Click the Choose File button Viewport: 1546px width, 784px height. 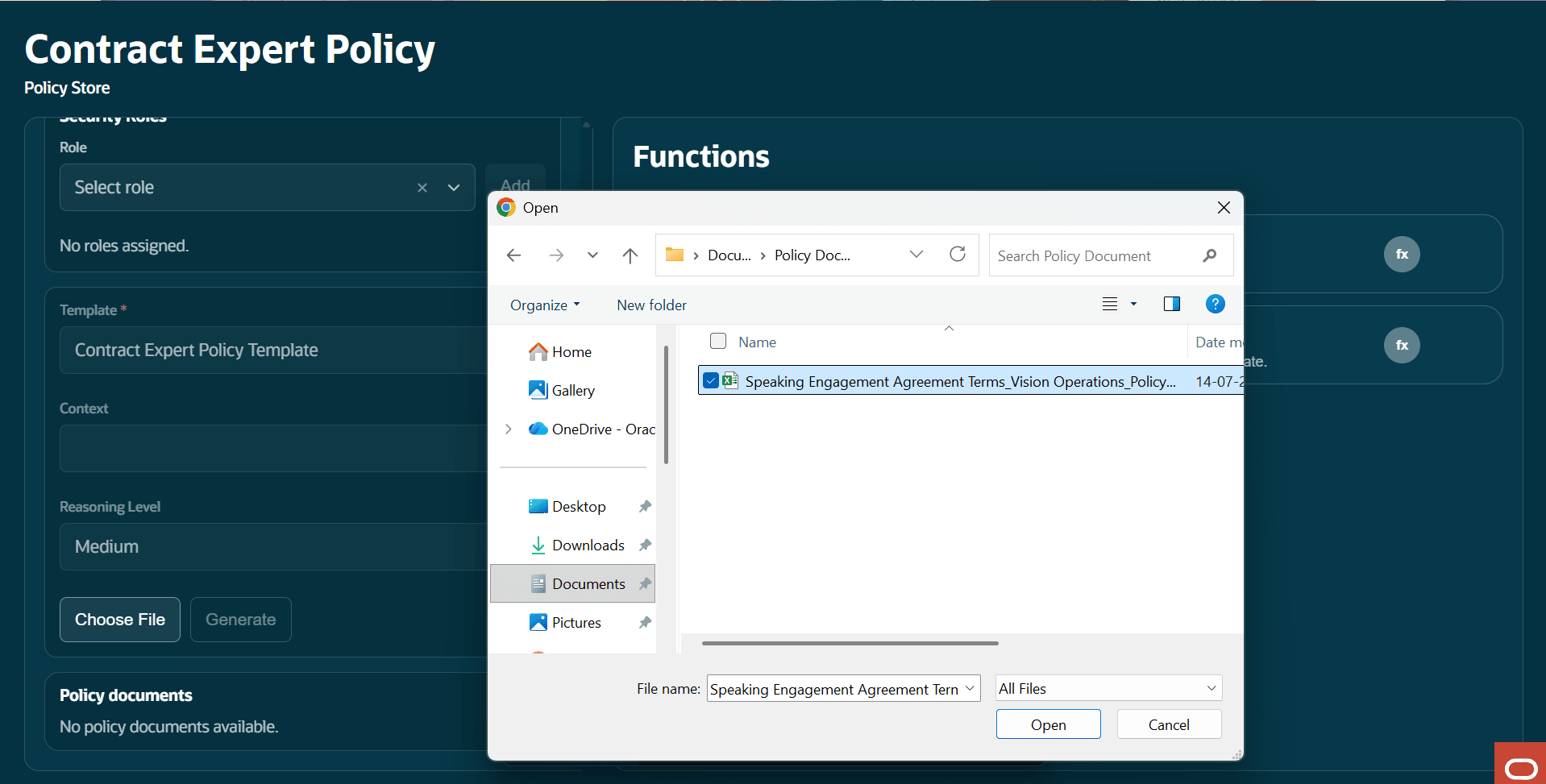point(120,620)
